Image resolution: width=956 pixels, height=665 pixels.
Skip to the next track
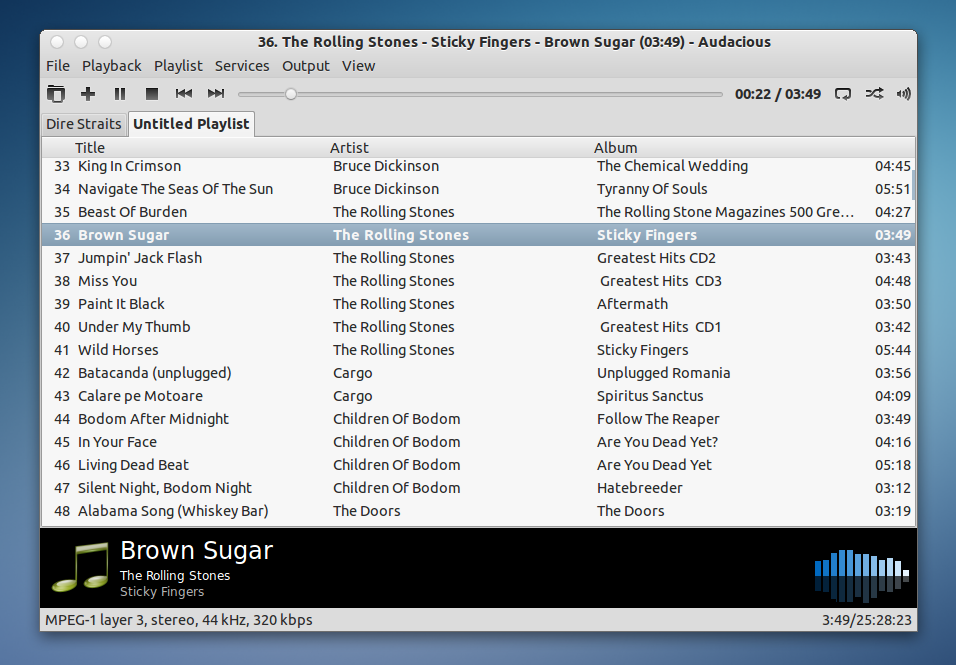pos(216,94)
